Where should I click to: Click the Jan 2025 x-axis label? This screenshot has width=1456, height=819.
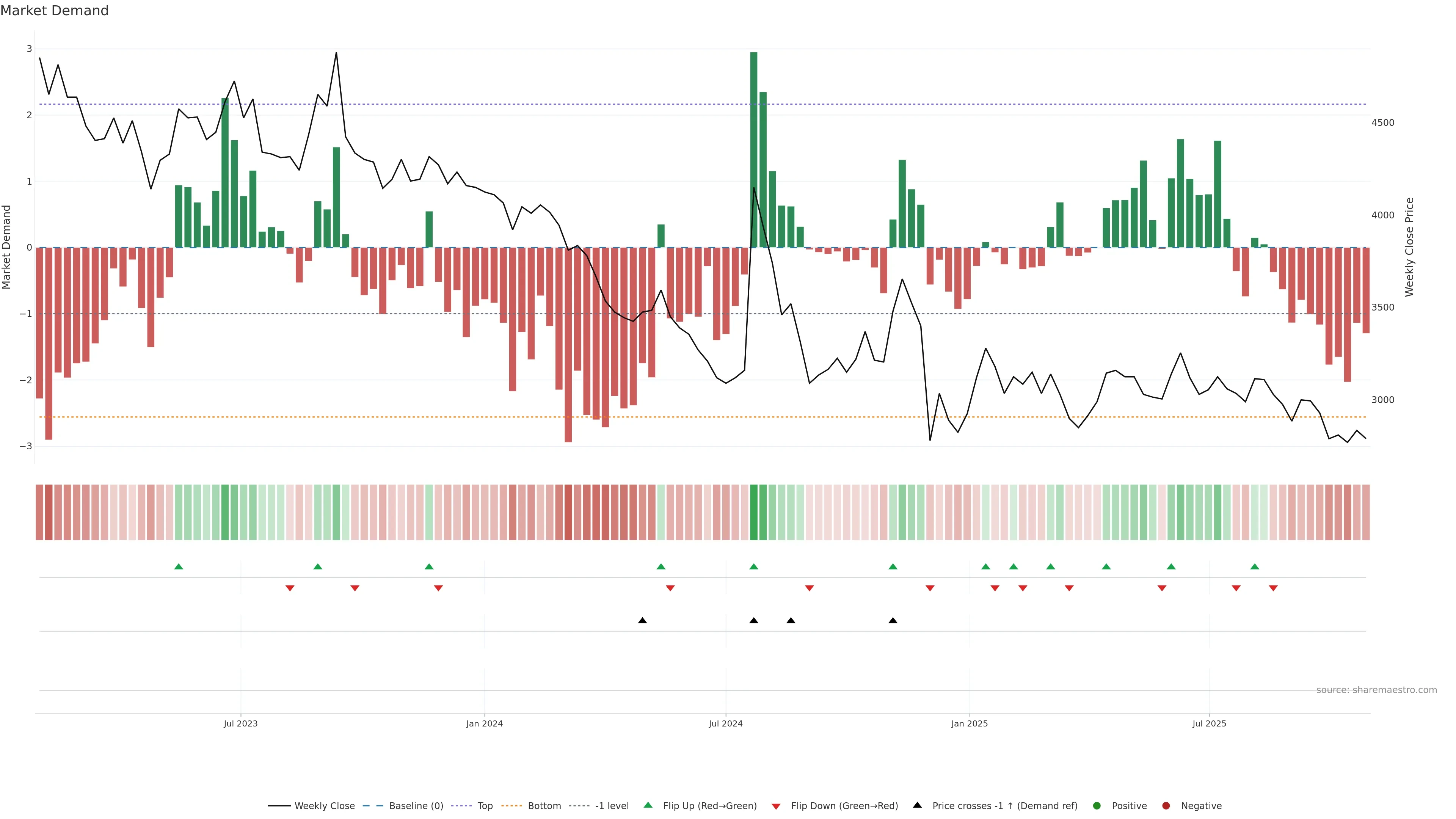(x=970, y=723)
